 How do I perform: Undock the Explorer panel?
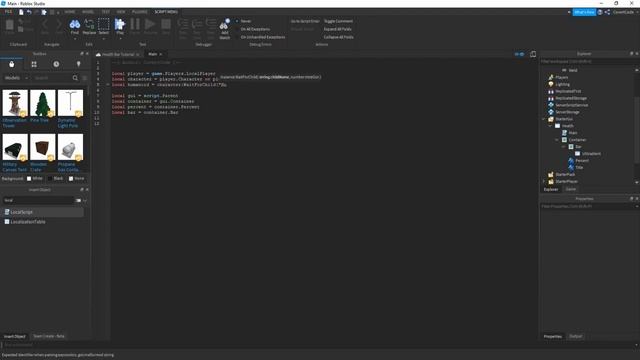(631, 53)
